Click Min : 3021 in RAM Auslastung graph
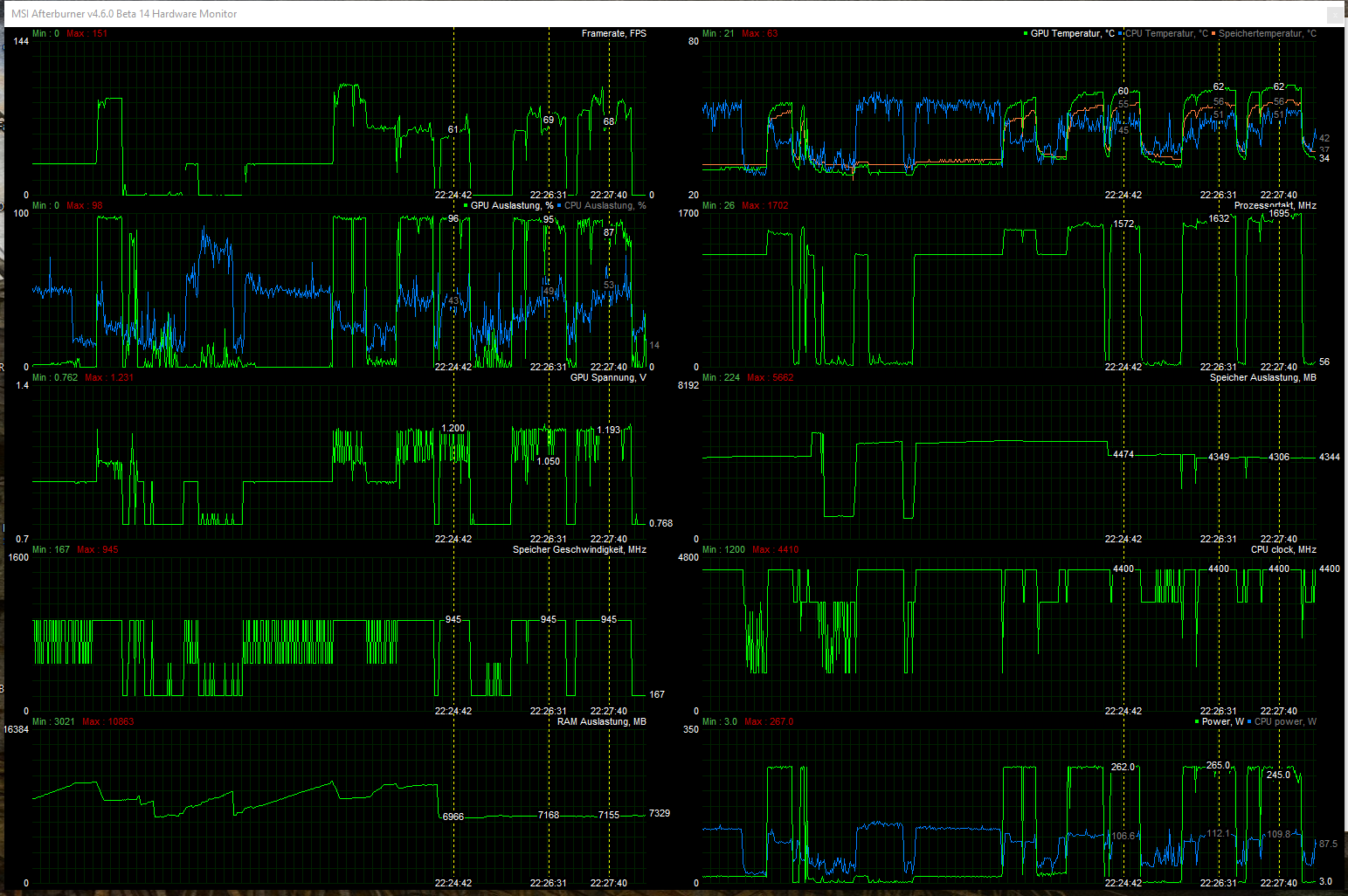Viewport: 1348px width, 896px height. 54,722
